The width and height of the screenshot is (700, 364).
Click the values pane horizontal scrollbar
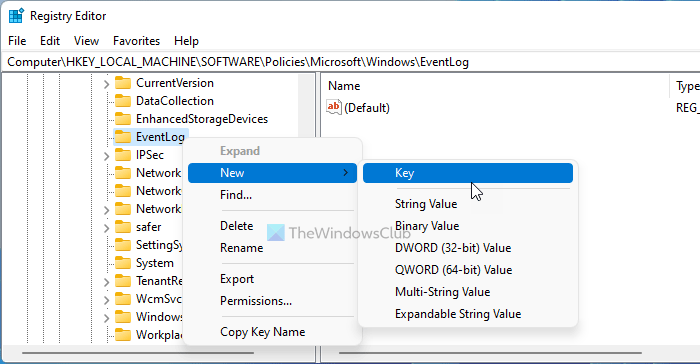point(490,353)
